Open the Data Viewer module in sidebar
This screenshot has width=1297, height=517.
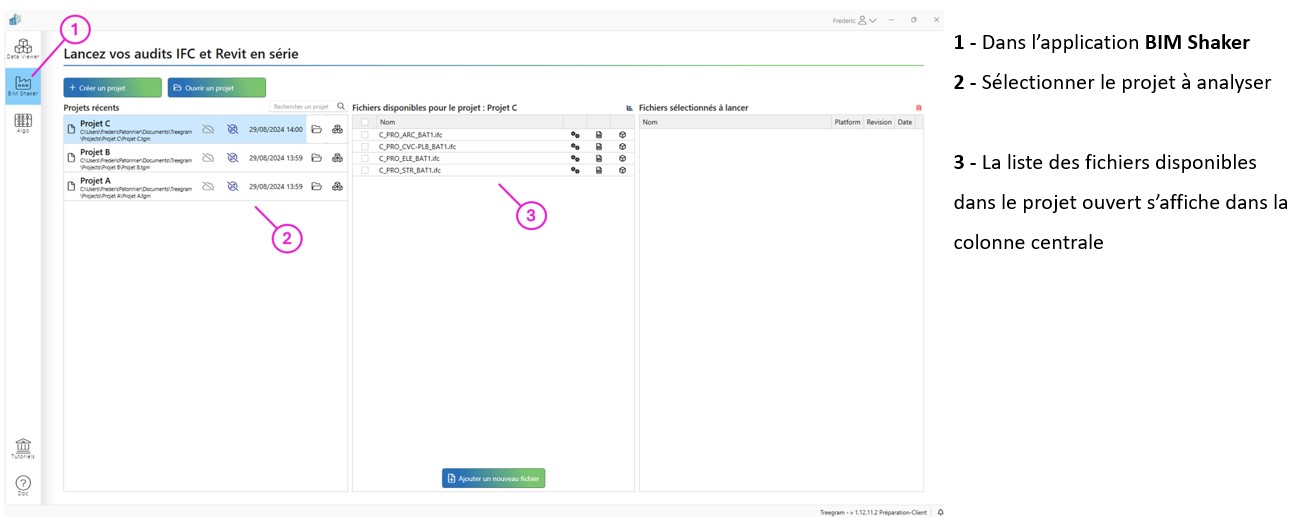coord(22,49)
